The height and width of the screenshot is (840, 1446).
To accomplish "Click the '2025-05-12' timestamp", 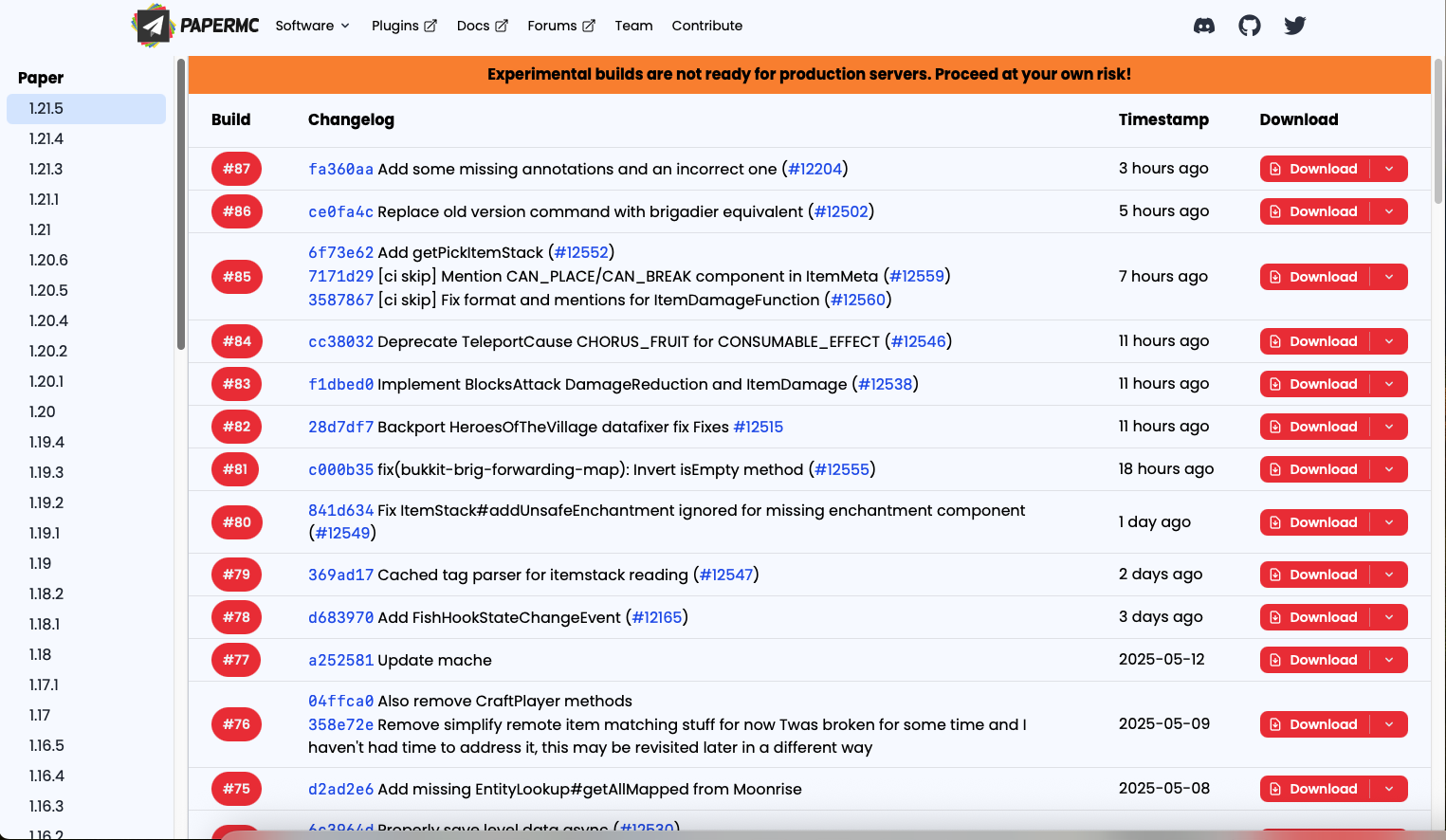I will [1162, 660].
